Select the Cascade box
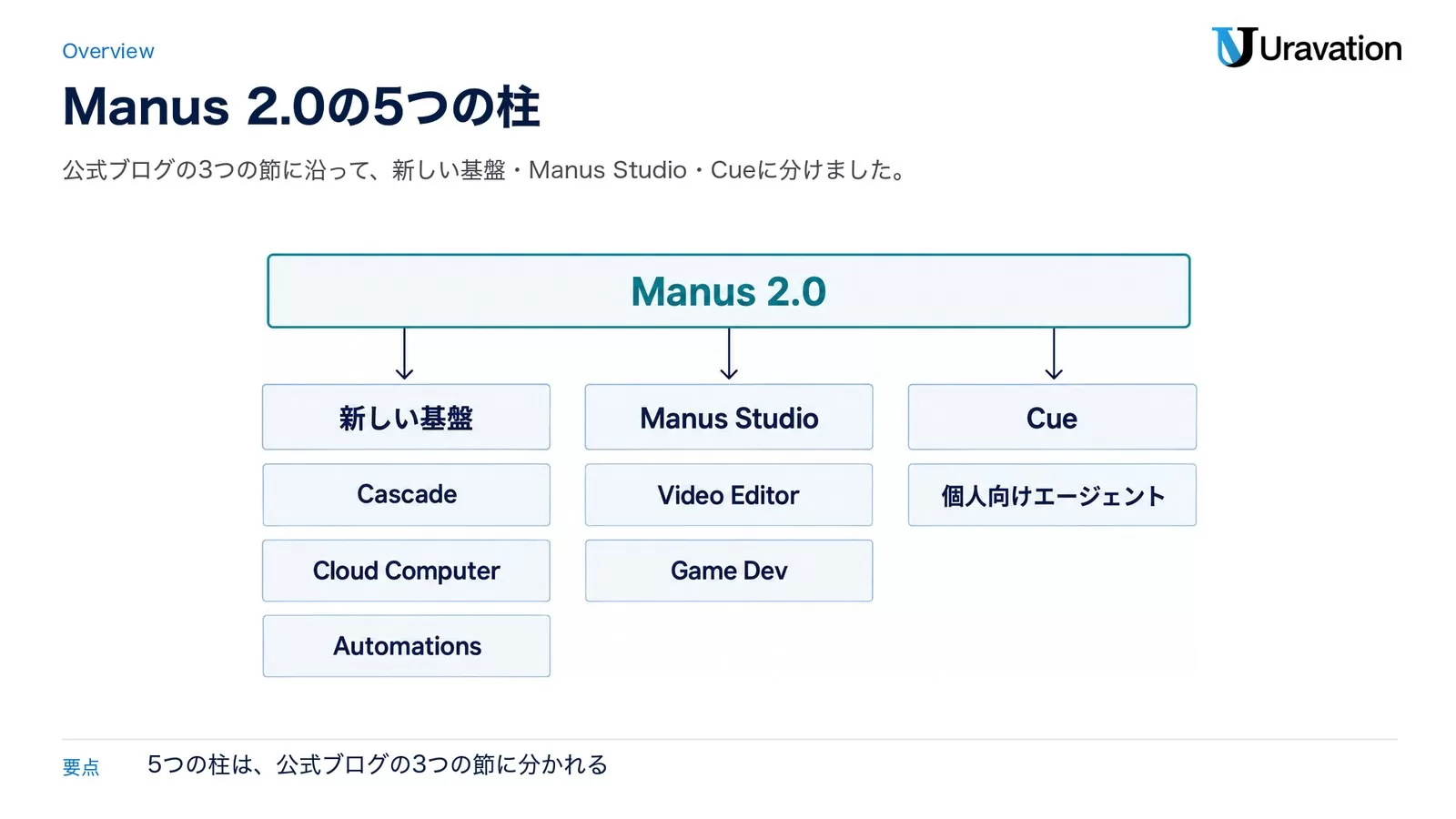 (406, 495)
